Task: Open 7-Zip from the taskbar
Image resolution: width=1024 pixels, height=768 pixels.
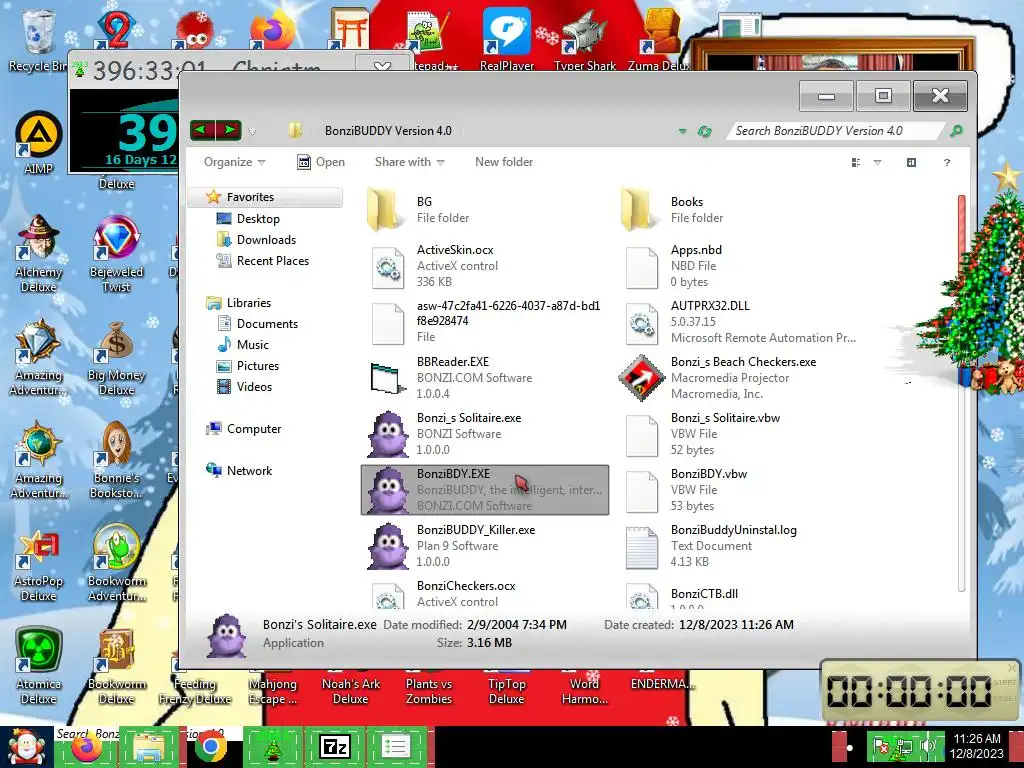Action: (x=334, y=747)
